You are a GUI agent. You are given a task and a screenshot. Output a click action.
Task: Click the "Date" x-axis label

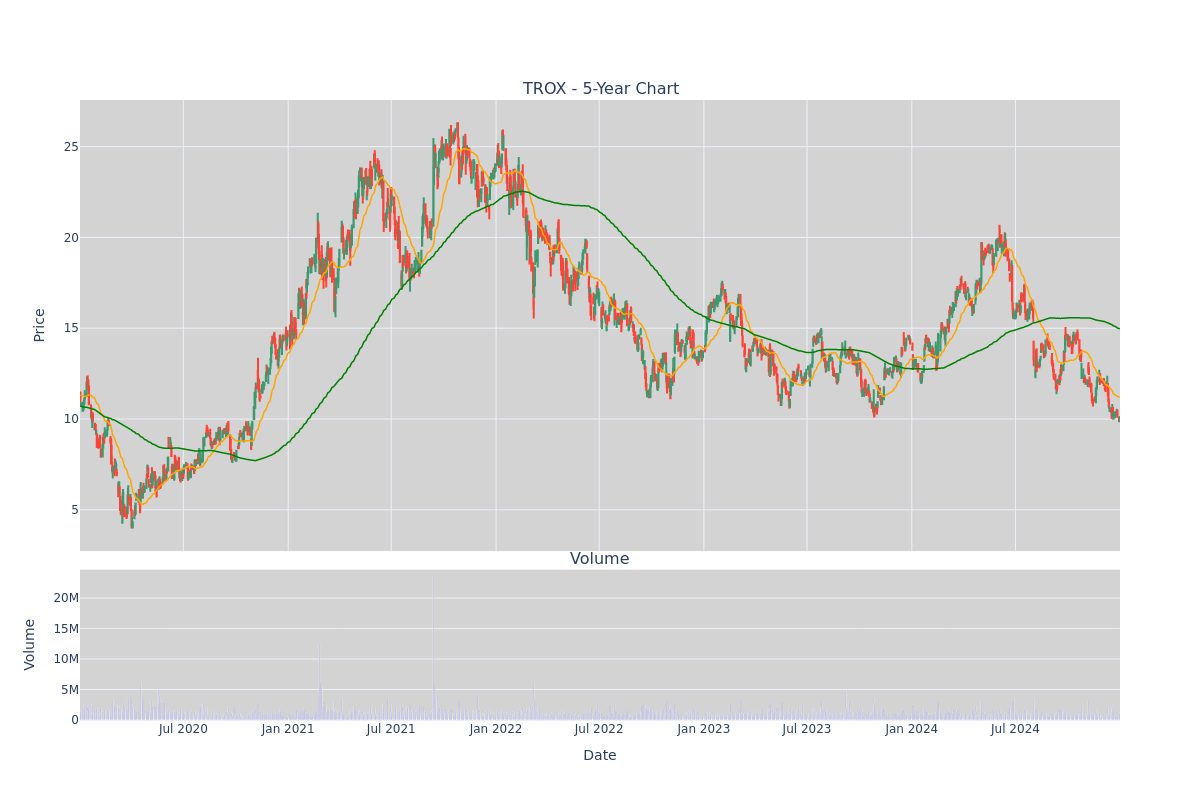click(x=600, y=755)
